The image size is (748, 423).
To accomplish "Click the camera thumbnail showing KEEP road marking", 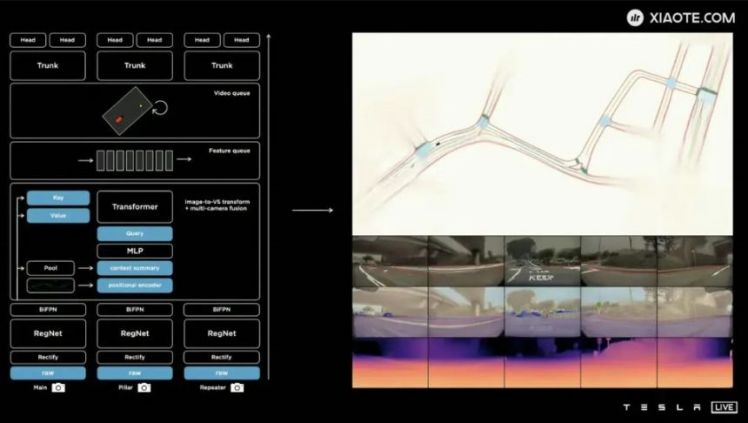I will tap(542, 261).
